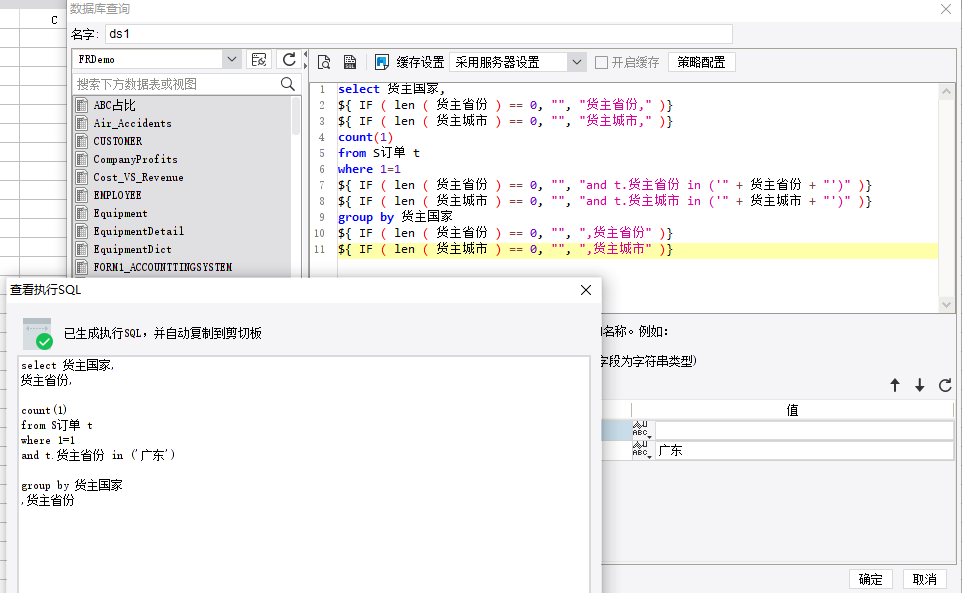Viewport: 962px width, 593px height.
Task: Click SQL line 5 from S订单 t
Action: click(379, 153)
